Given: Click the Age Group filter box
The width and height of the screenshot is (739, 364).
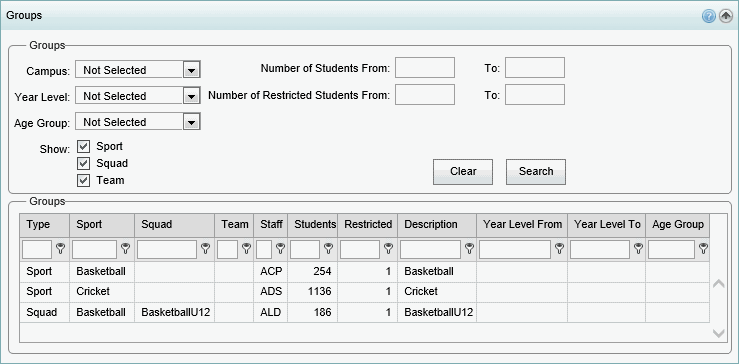Looking at the screenshot, I should pos(671,249).
